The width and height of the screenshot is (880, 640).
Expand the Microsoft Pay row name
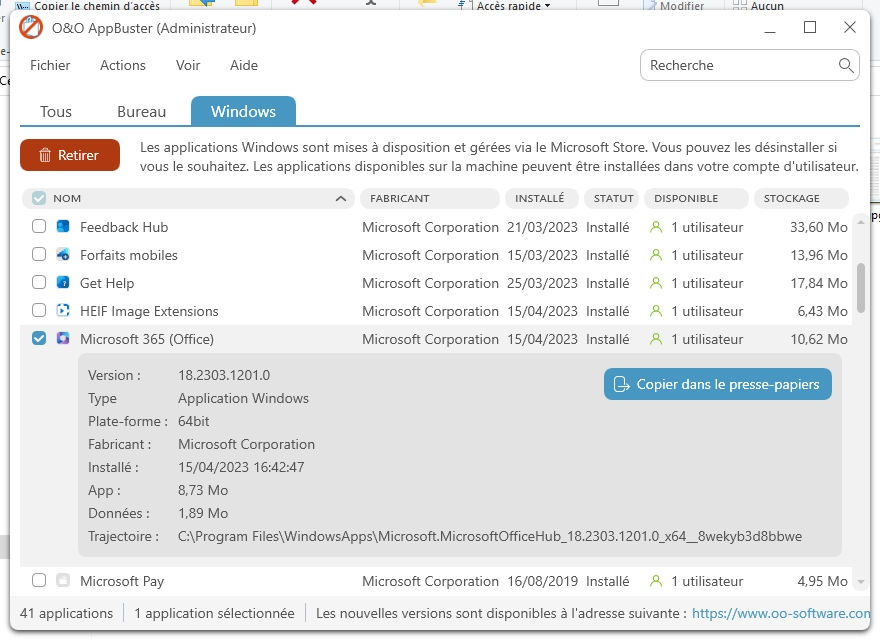[122, 581]
